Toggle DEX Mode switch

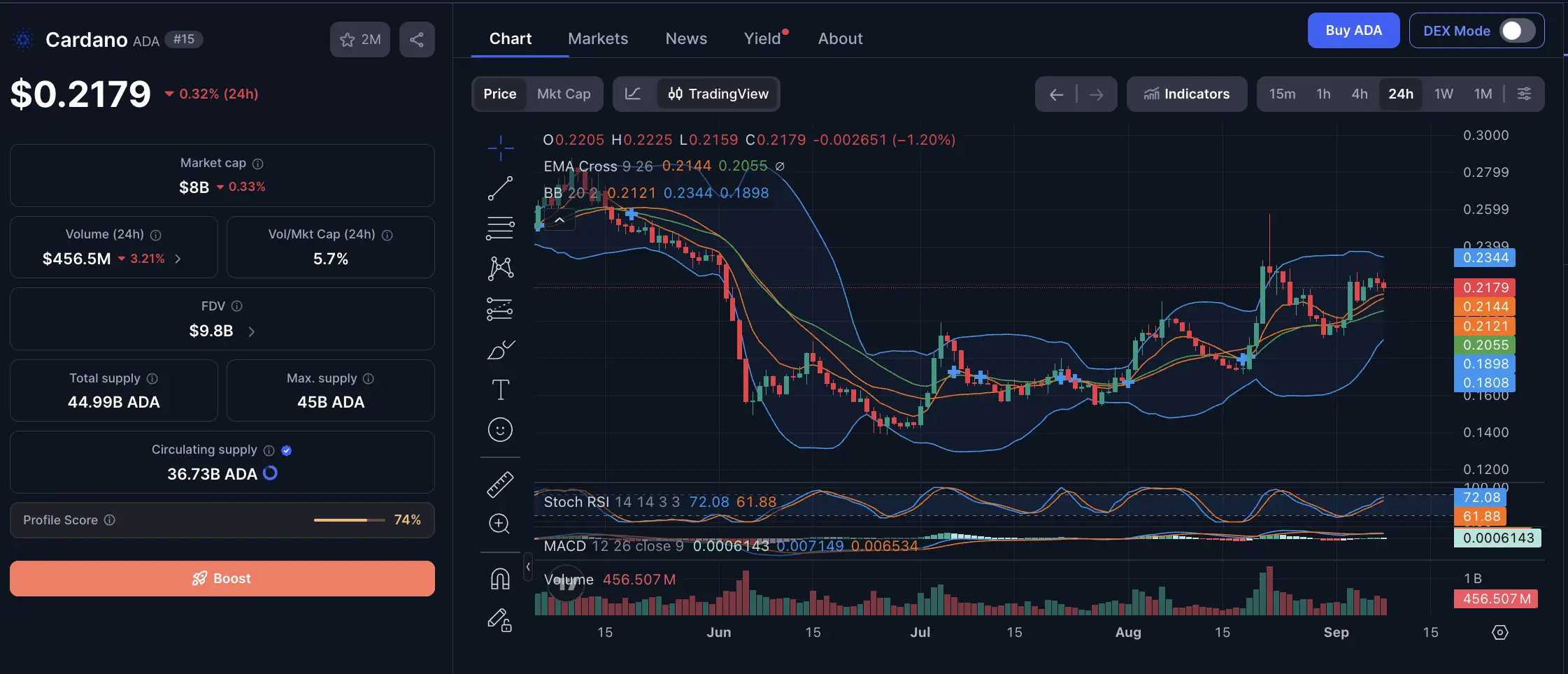pos(1516,31)
